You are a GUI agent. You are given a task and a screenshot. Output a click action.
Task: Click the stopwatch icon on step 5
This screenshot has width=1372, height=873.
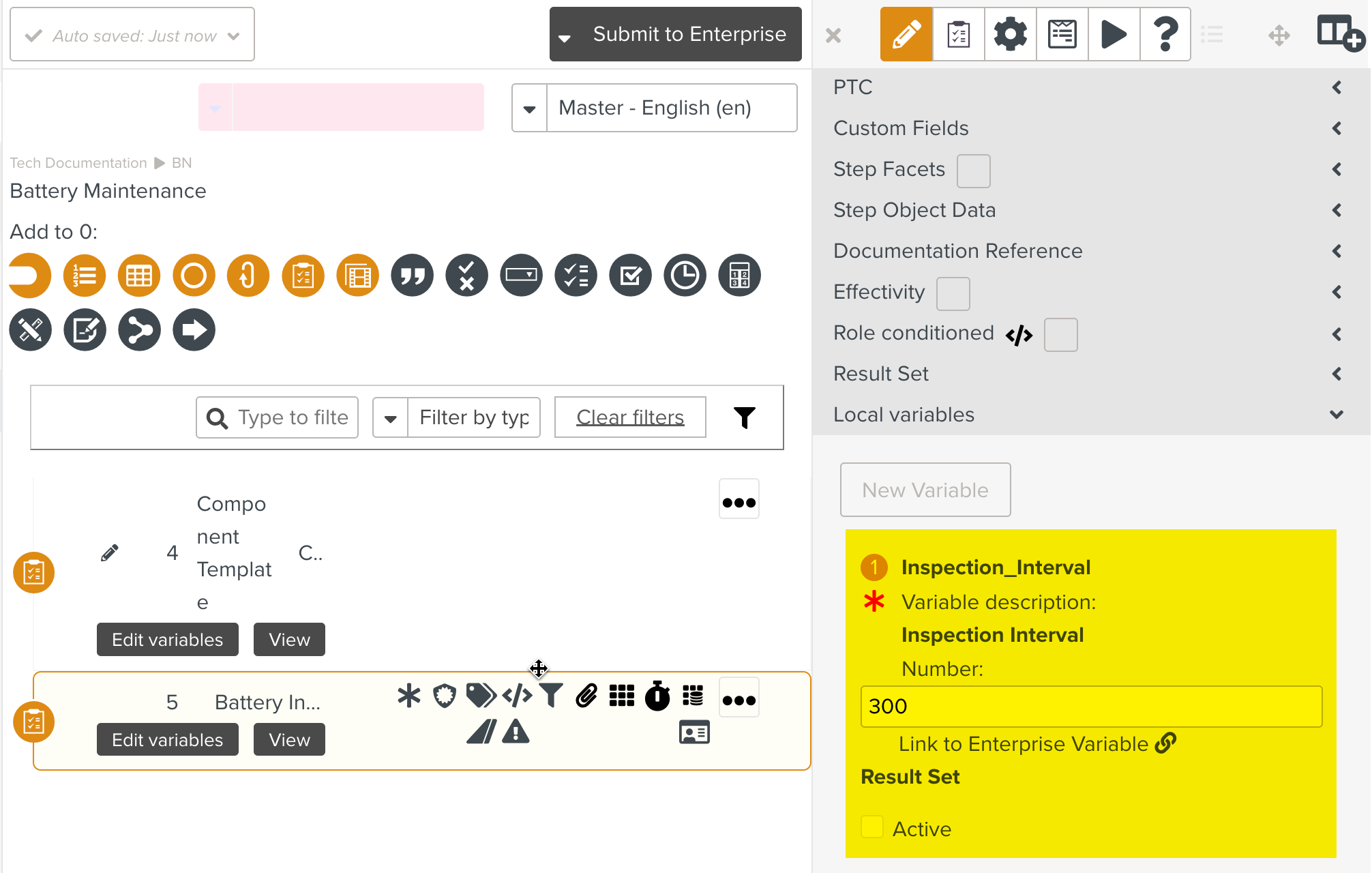(657, 696)
